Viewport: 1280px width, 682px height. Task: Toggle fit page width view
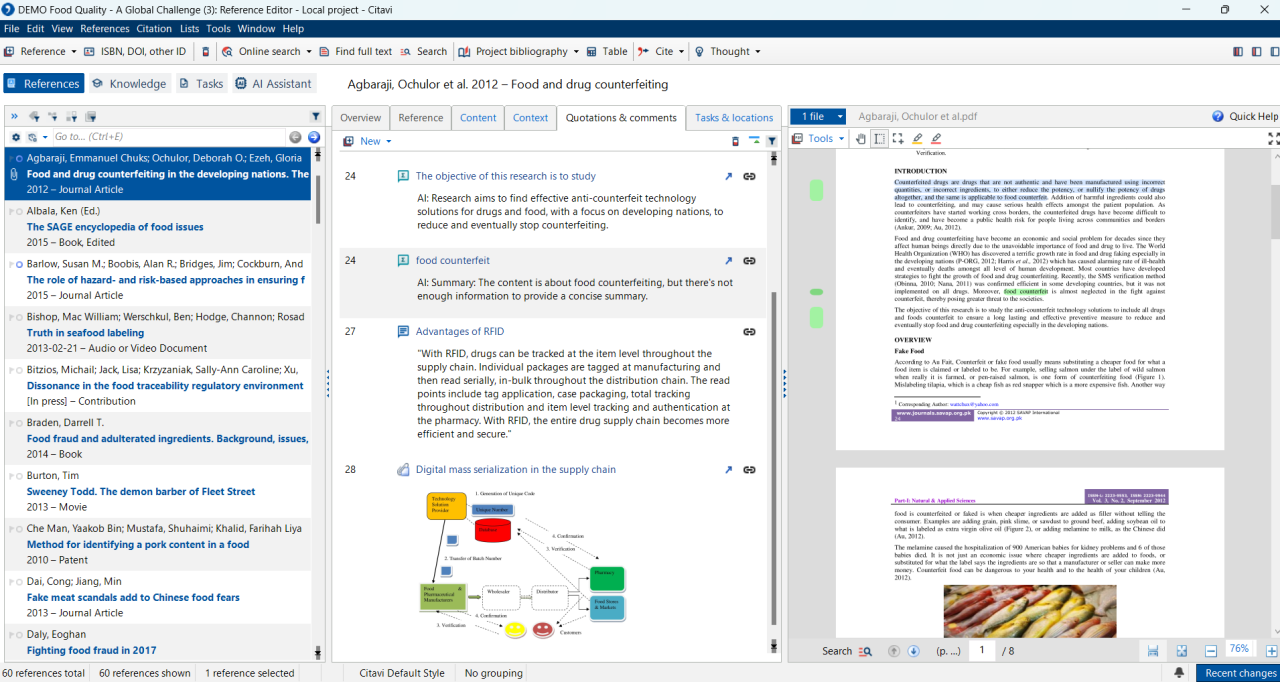(1153, 651)
